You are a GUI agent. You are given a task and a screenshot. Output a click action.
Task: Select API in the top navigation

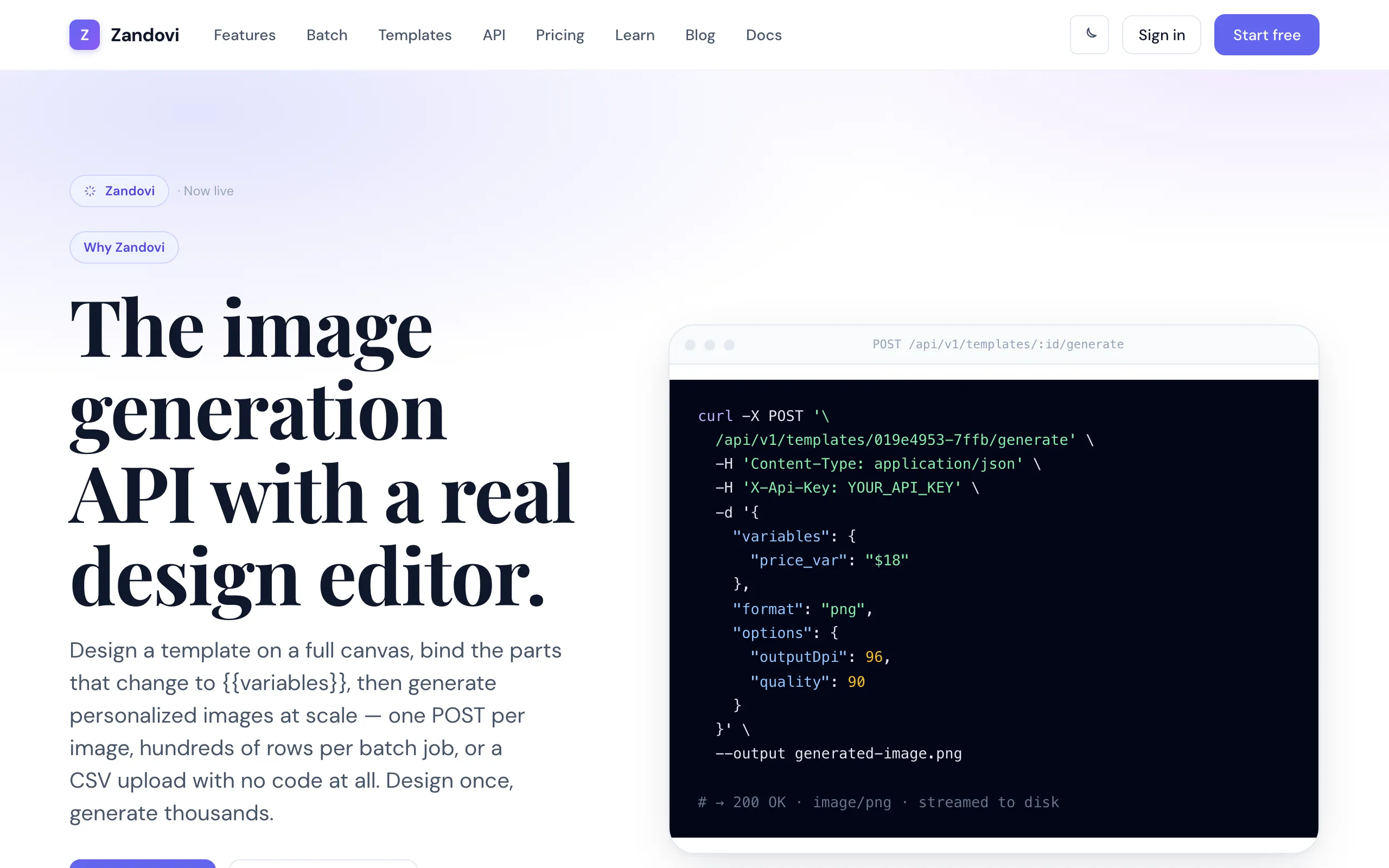(x=494, y=35)
